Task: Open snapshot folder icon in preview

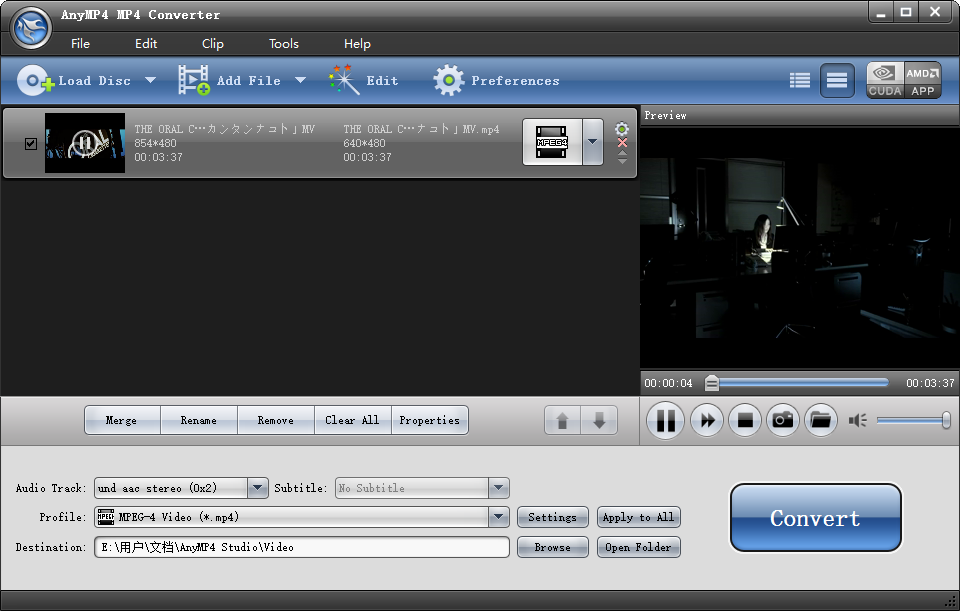Action: tap(820, 420)
